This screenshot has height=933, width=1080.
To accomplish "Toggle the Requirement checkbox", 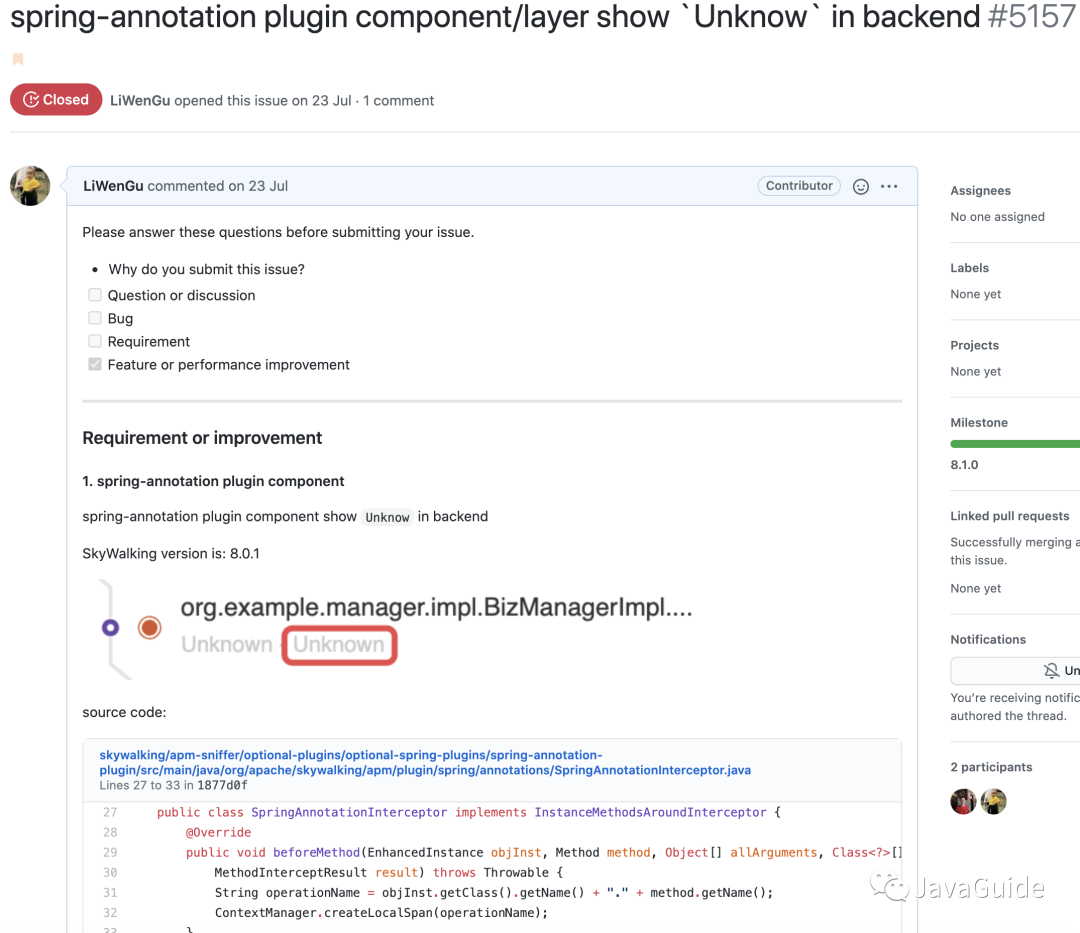I will (x=95, y=341).
